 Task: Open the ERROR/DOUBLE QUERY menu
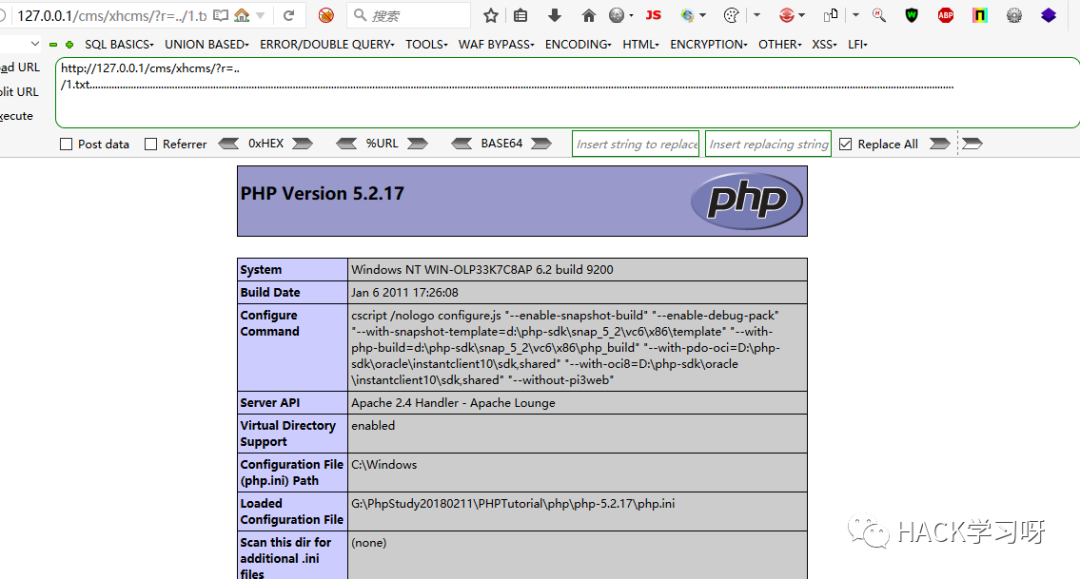tap(326, 44)
